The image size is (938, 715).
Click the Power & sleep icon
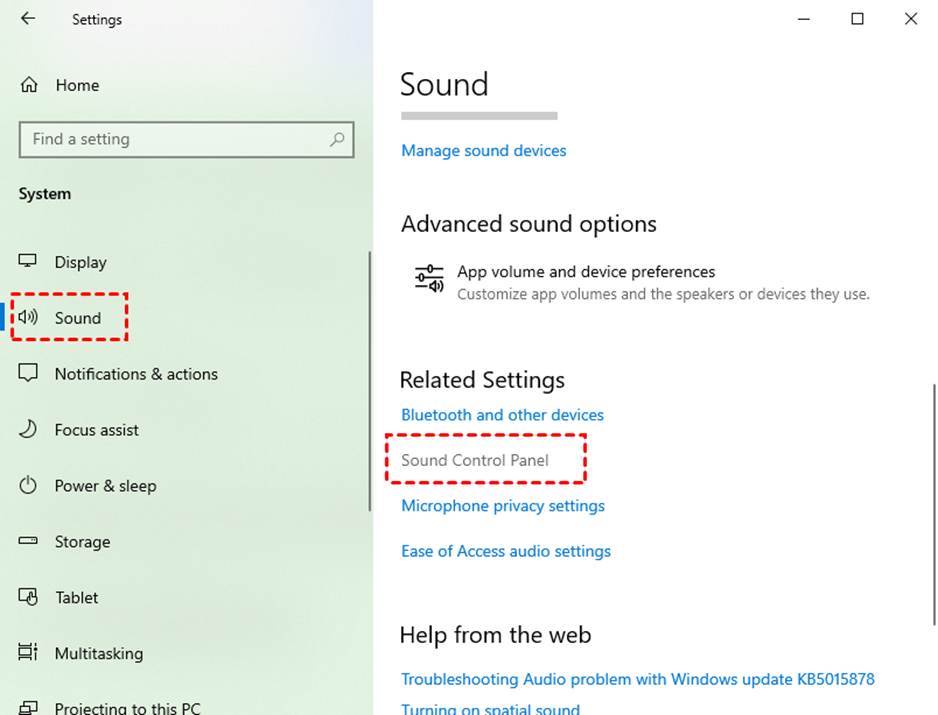(x=28, y=486)
